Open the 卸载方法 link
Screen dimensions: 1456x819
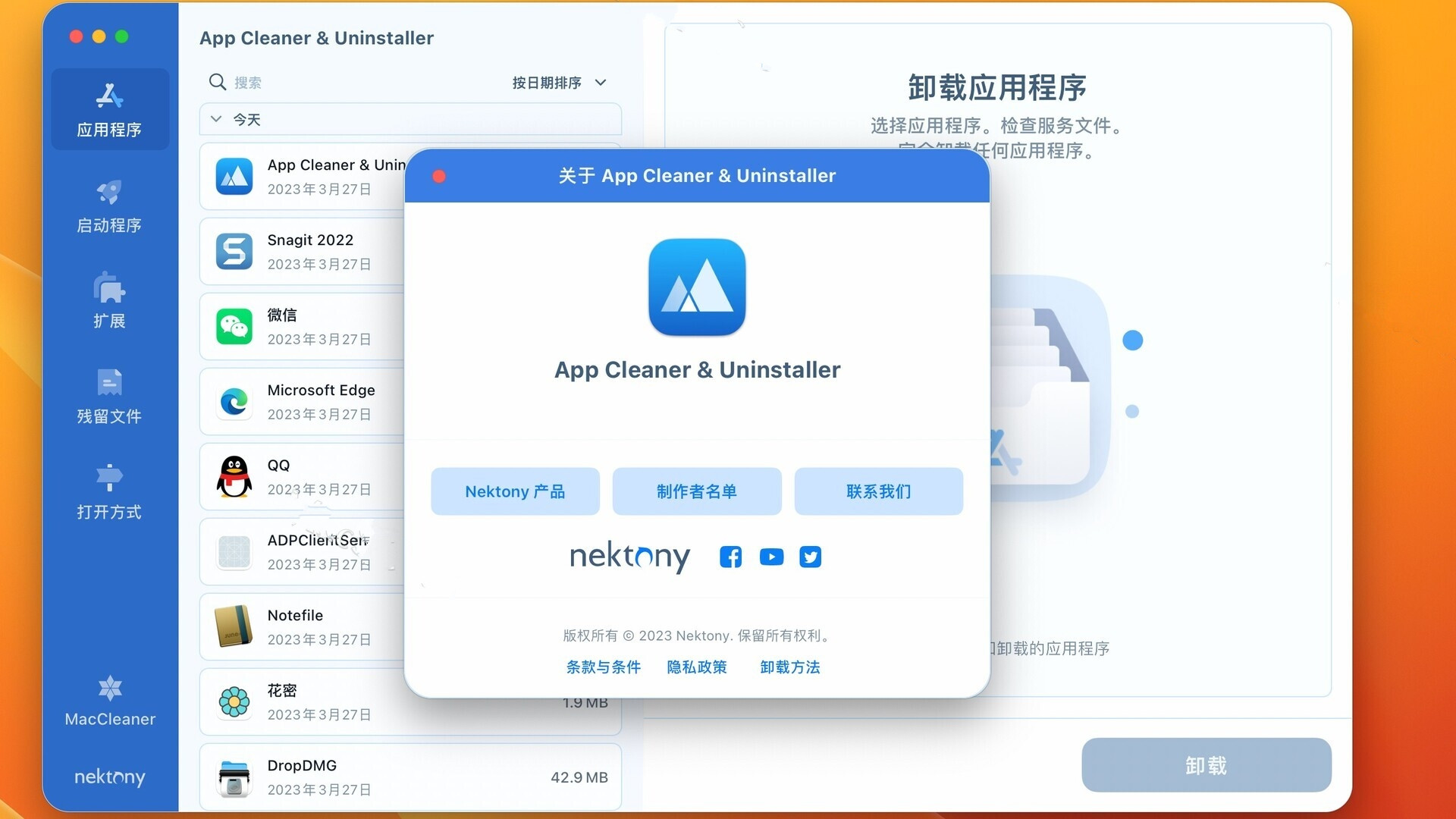790,667
